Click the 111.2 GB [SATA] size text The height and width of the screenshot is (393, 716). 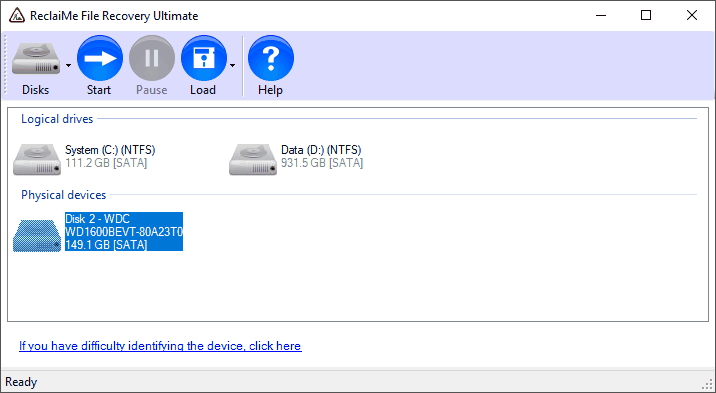[106, 163]
